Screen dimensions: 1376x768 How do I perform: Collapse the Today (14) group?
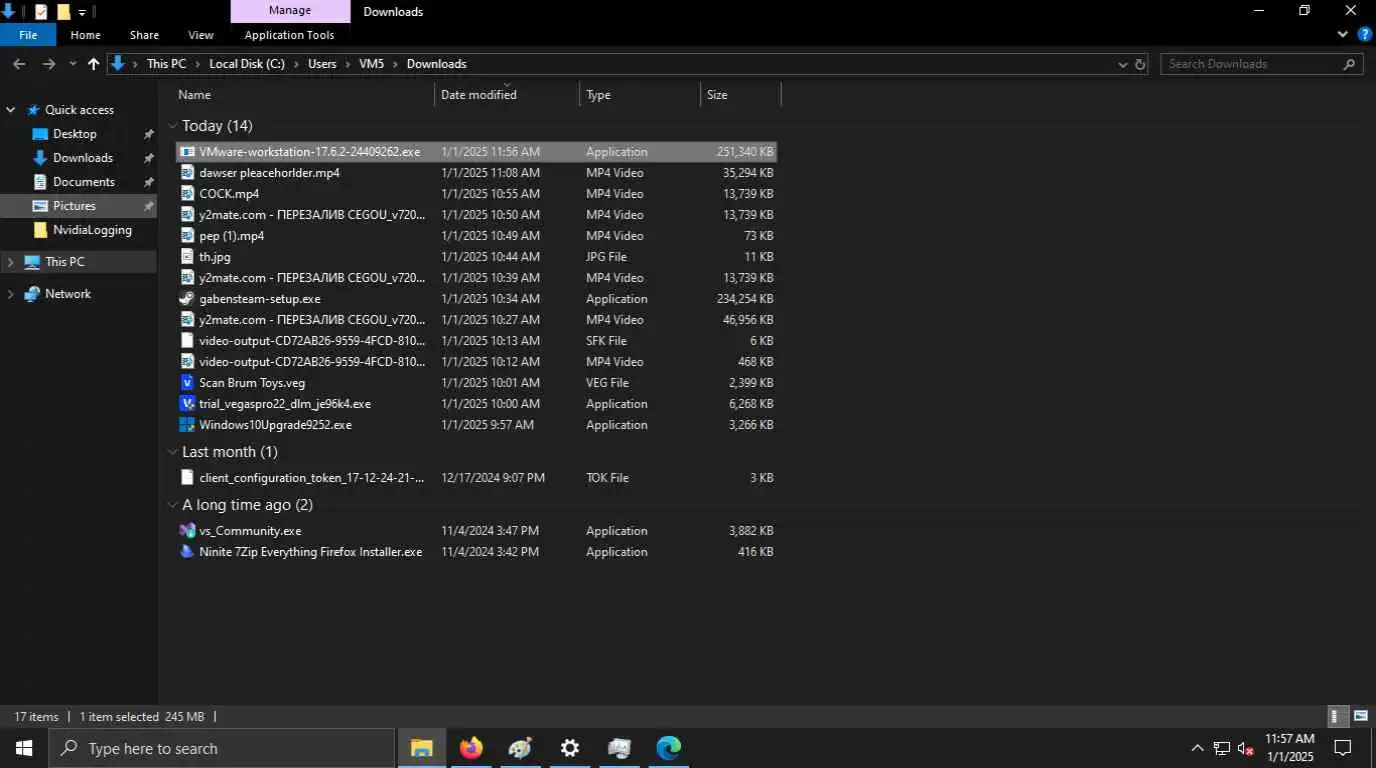173,126
